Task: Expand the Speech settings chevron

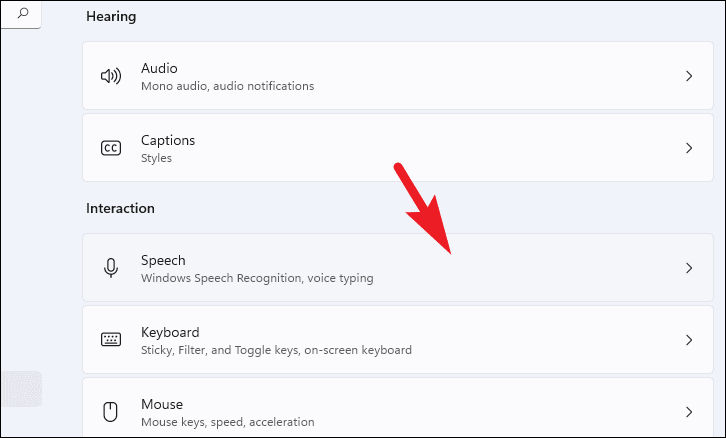Action: 688,268
